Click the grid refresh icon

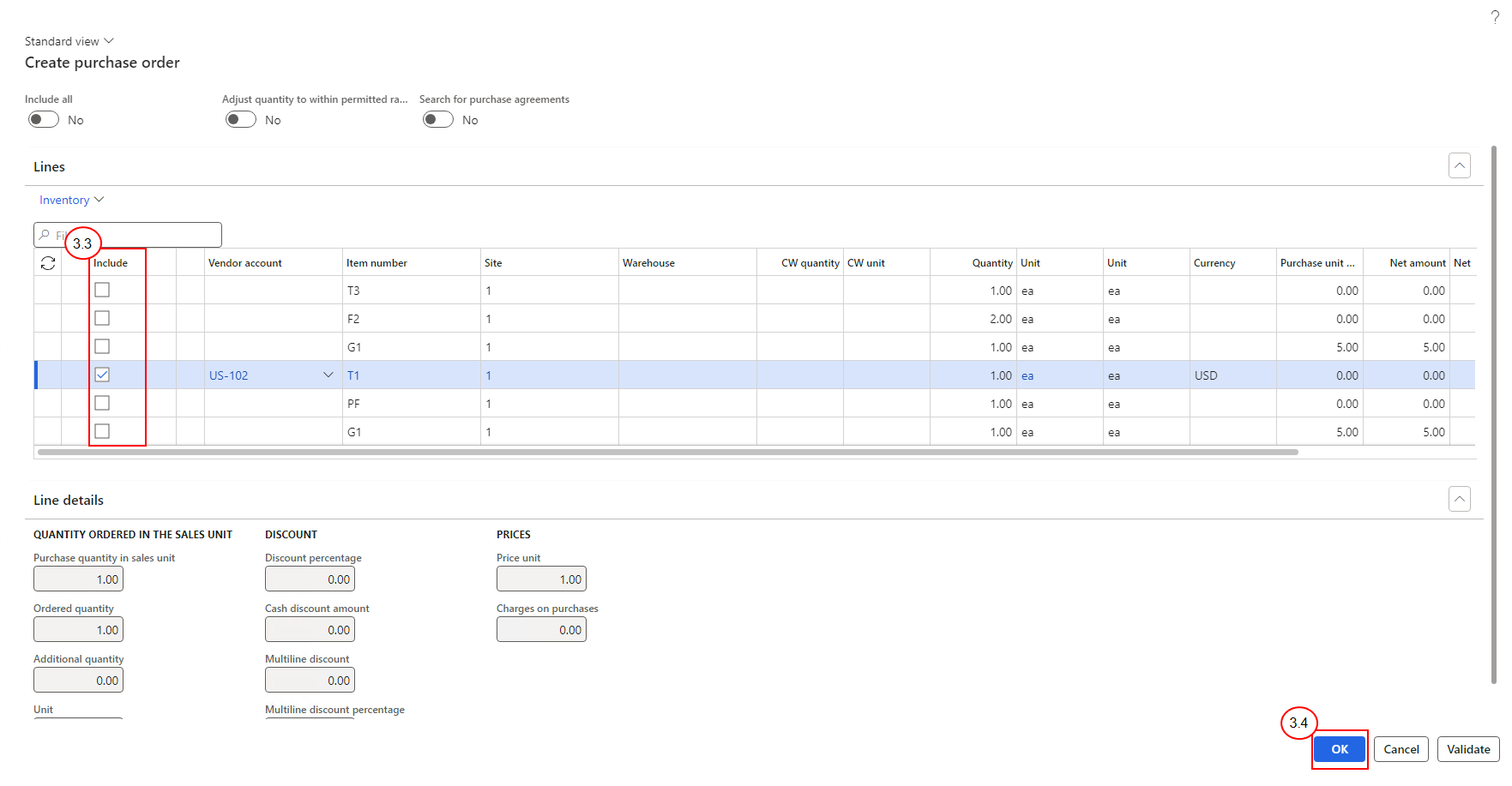(48, 263)
